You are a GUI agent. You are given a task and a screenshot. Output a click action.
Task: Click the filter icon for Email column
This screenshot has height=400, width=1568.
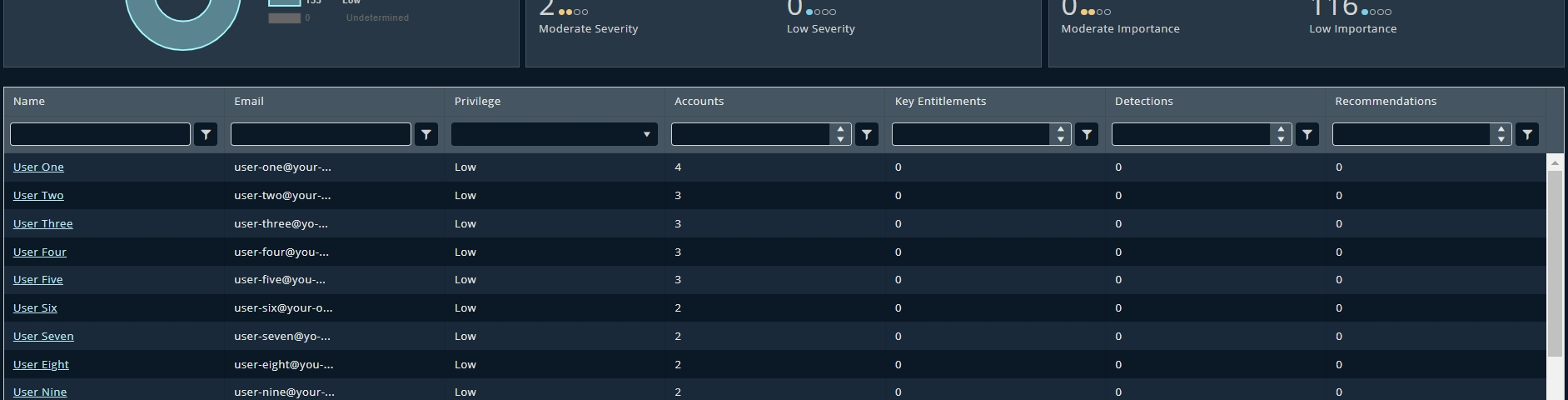[426, 134]
